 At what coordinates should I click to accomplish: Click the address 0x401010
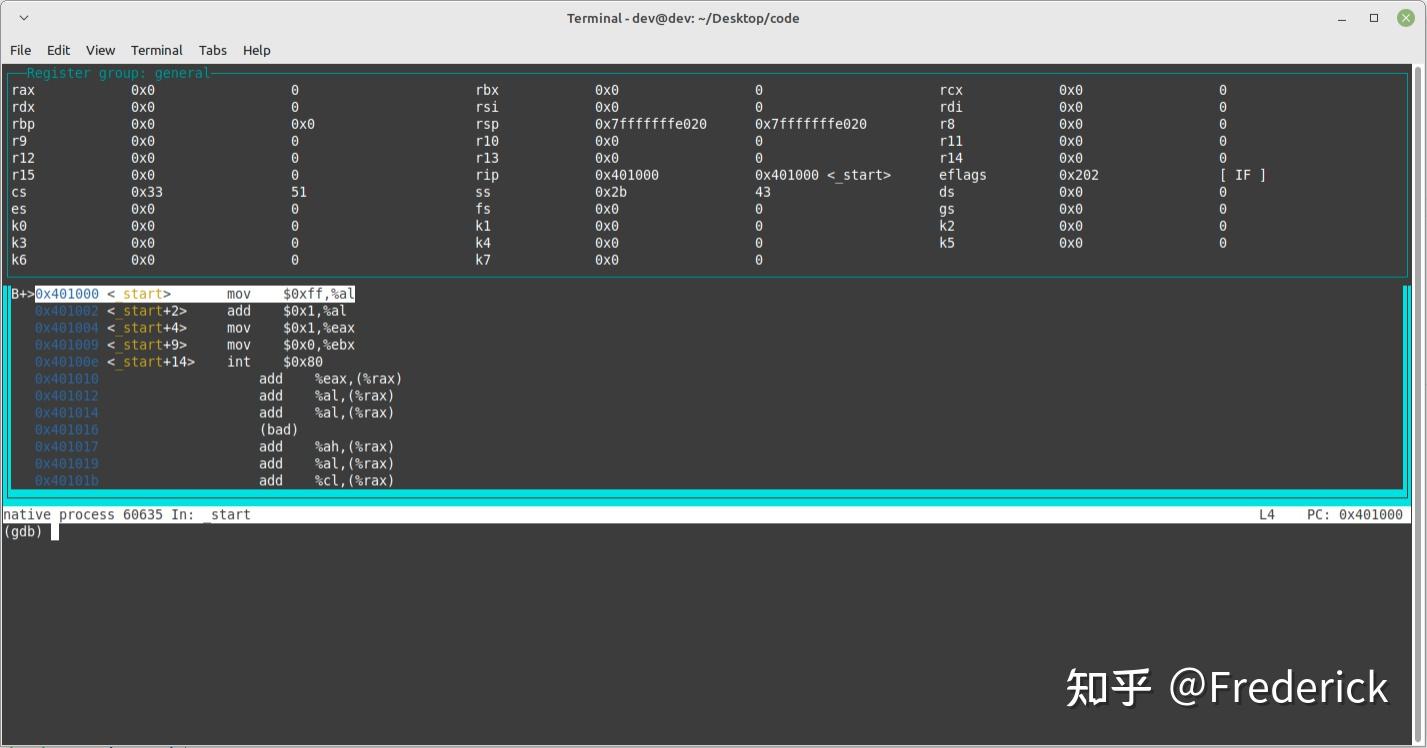[67, 379]
